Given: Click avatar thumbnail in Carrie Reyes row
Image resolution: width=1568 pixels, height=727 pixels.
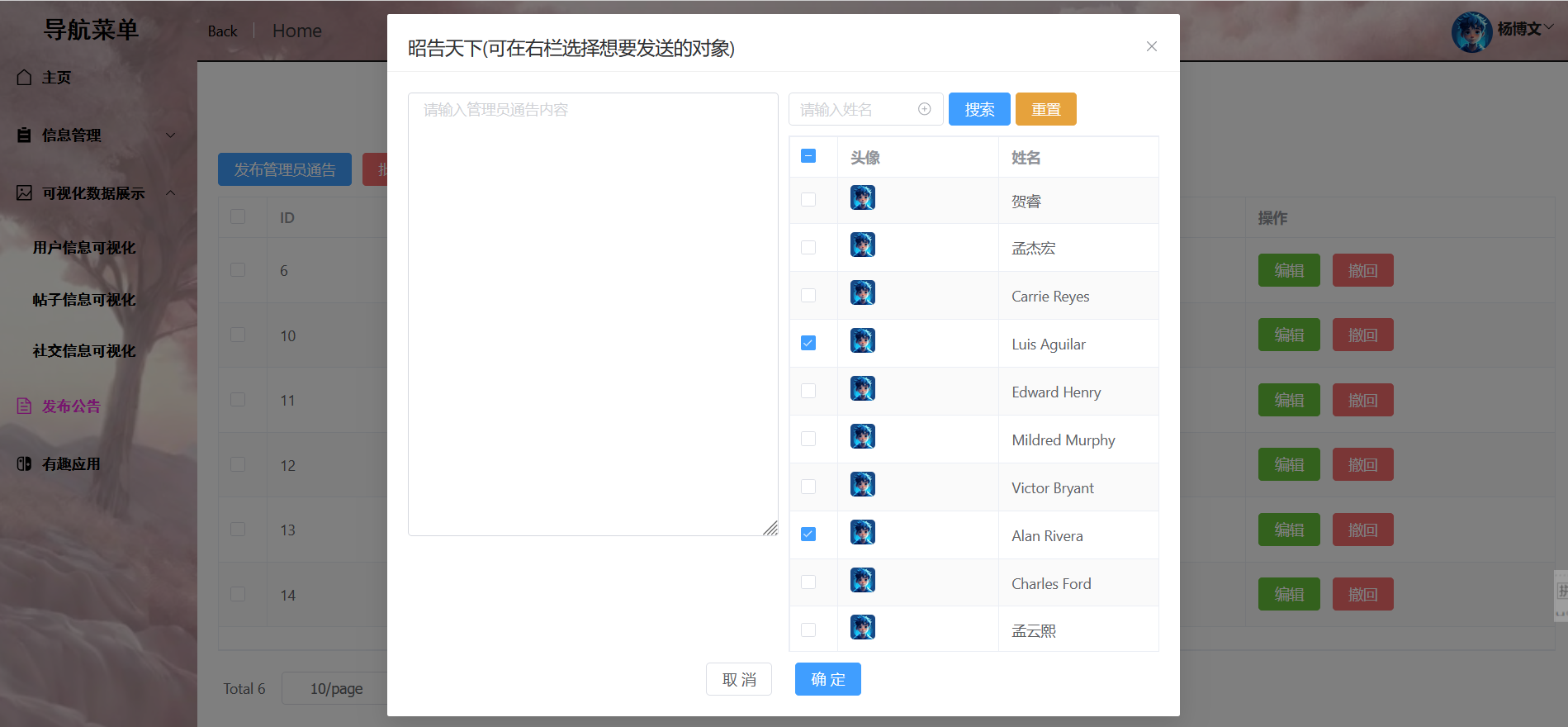Looking at the screenshot, I should pos(863,292).
